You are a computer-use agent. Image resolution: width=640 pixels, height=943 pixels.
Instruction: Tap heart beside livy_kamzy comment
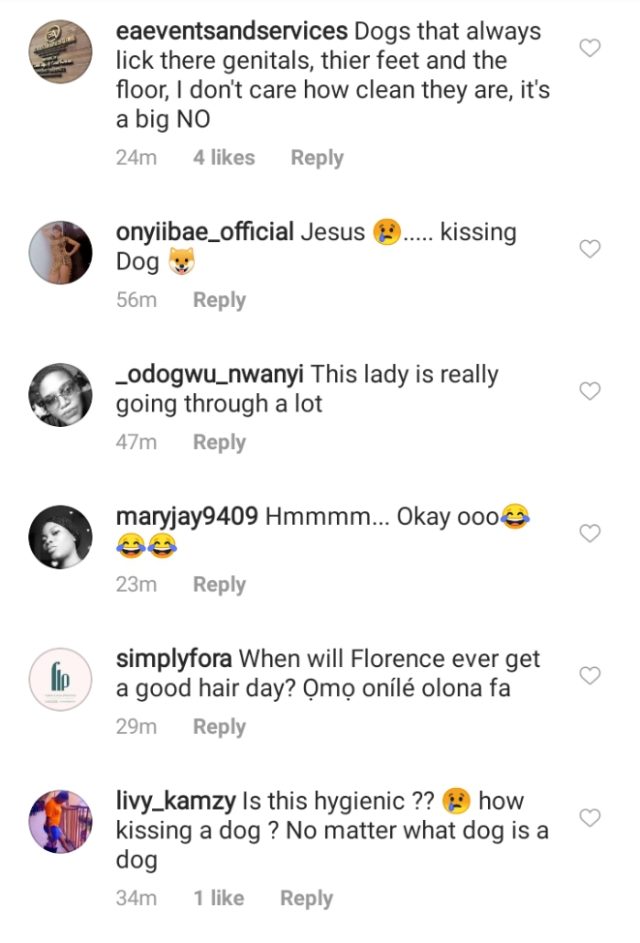coord(590,818)
